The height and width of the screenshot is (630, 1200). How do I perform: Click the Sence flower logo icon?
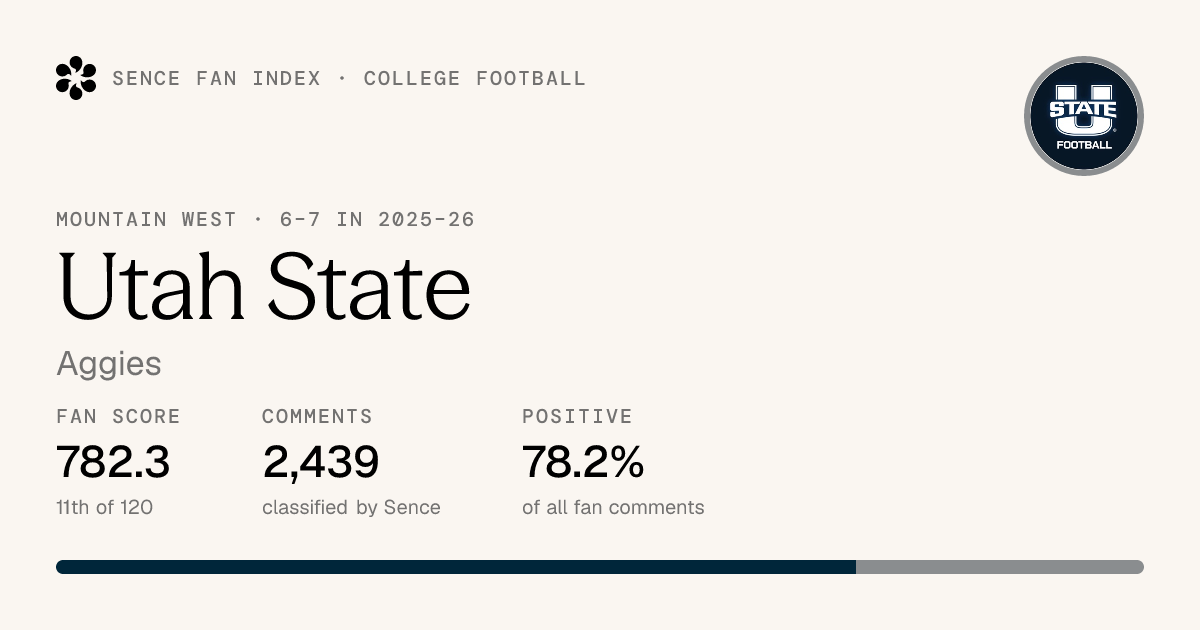[x=76, y=78]
